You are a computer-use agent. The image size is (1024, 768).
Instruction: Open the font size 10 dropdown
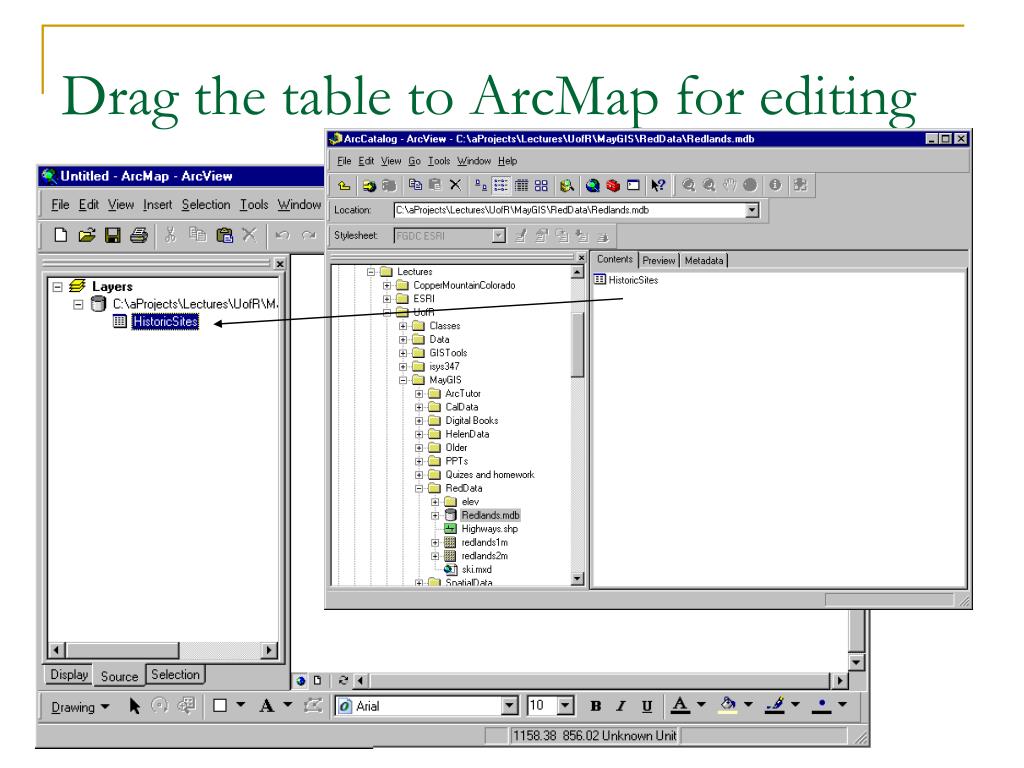pyautogui.click(x=566, y=706)
